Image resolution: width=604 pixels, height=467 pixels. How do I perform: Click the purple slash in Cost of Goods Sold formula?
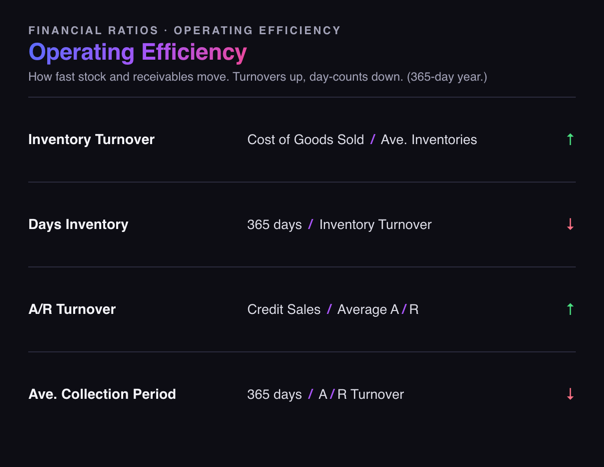[372, 139]
